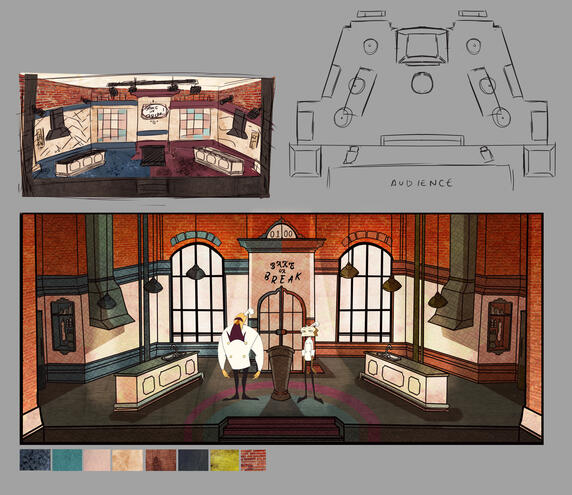Pick the yellow-green swatch

(x=225, y=460)
